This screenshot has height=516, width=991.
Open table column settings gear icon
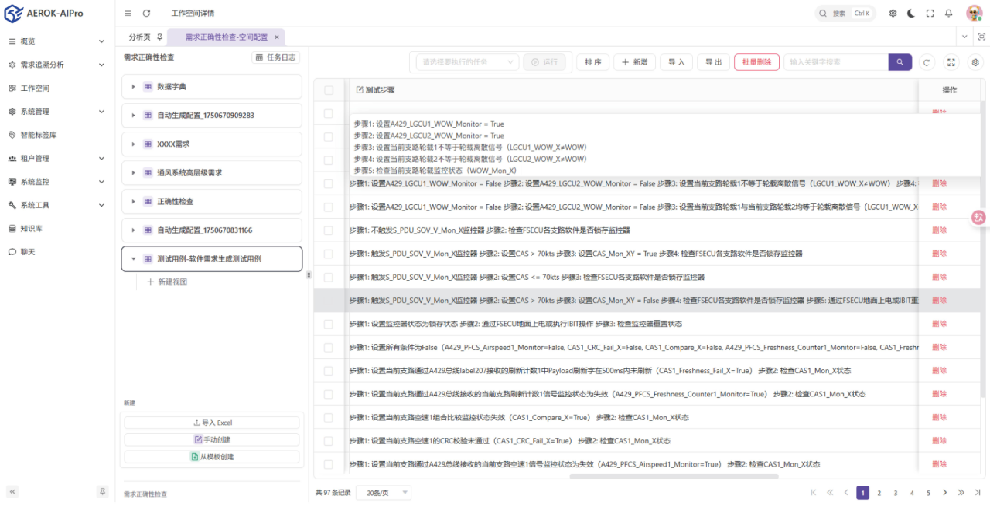click(975, 62)
